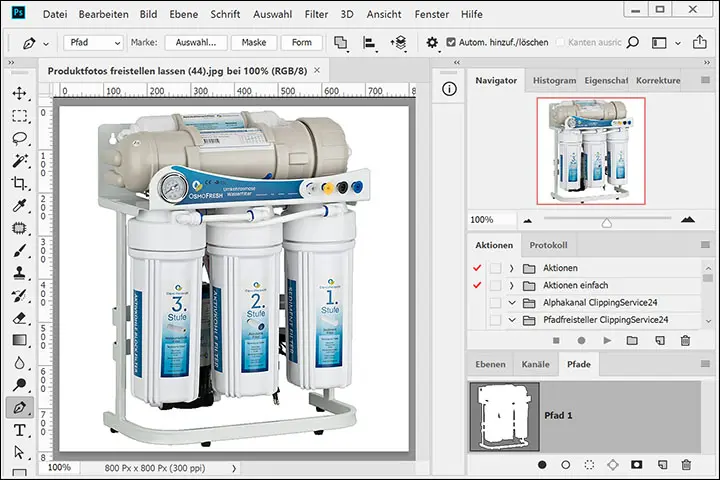Select the Eyedropper tool

(19, 206)
